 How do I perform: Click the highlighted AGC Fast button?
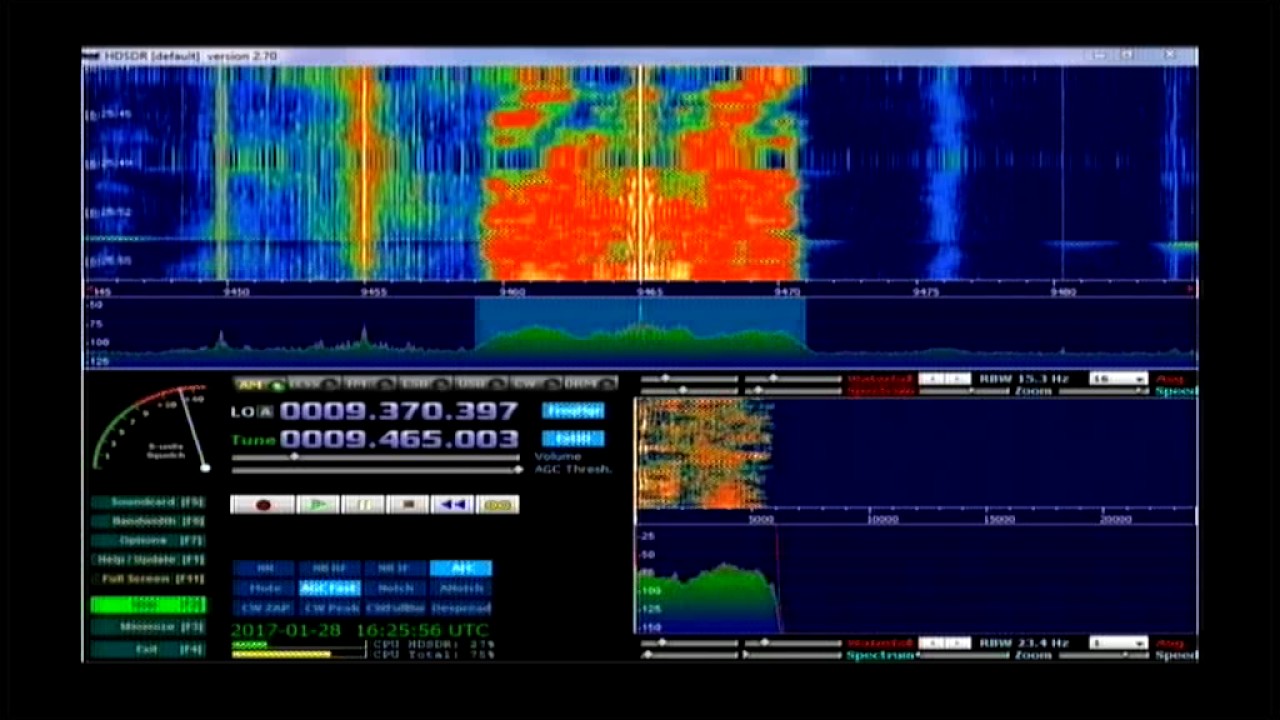(330, 588)
